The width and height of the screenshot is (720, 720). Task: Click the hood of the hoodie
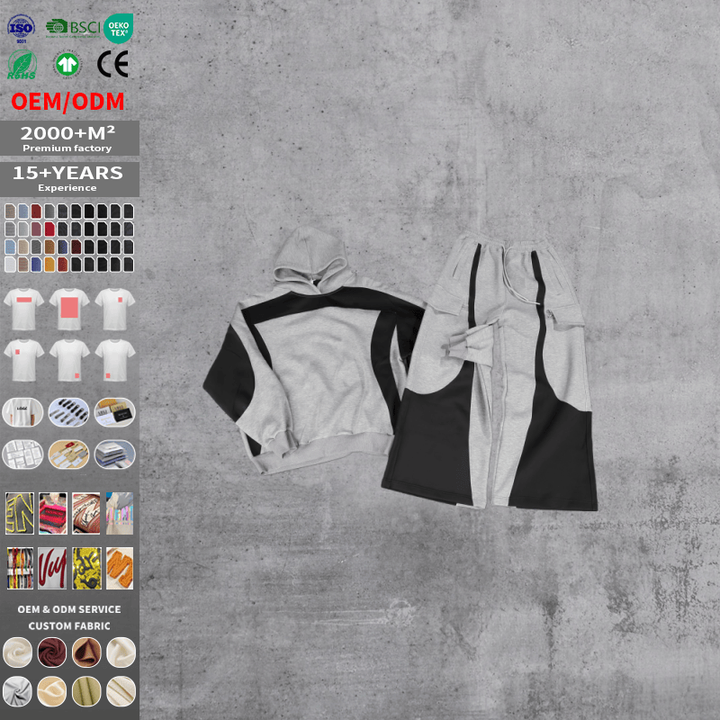[x=310, y=259]
